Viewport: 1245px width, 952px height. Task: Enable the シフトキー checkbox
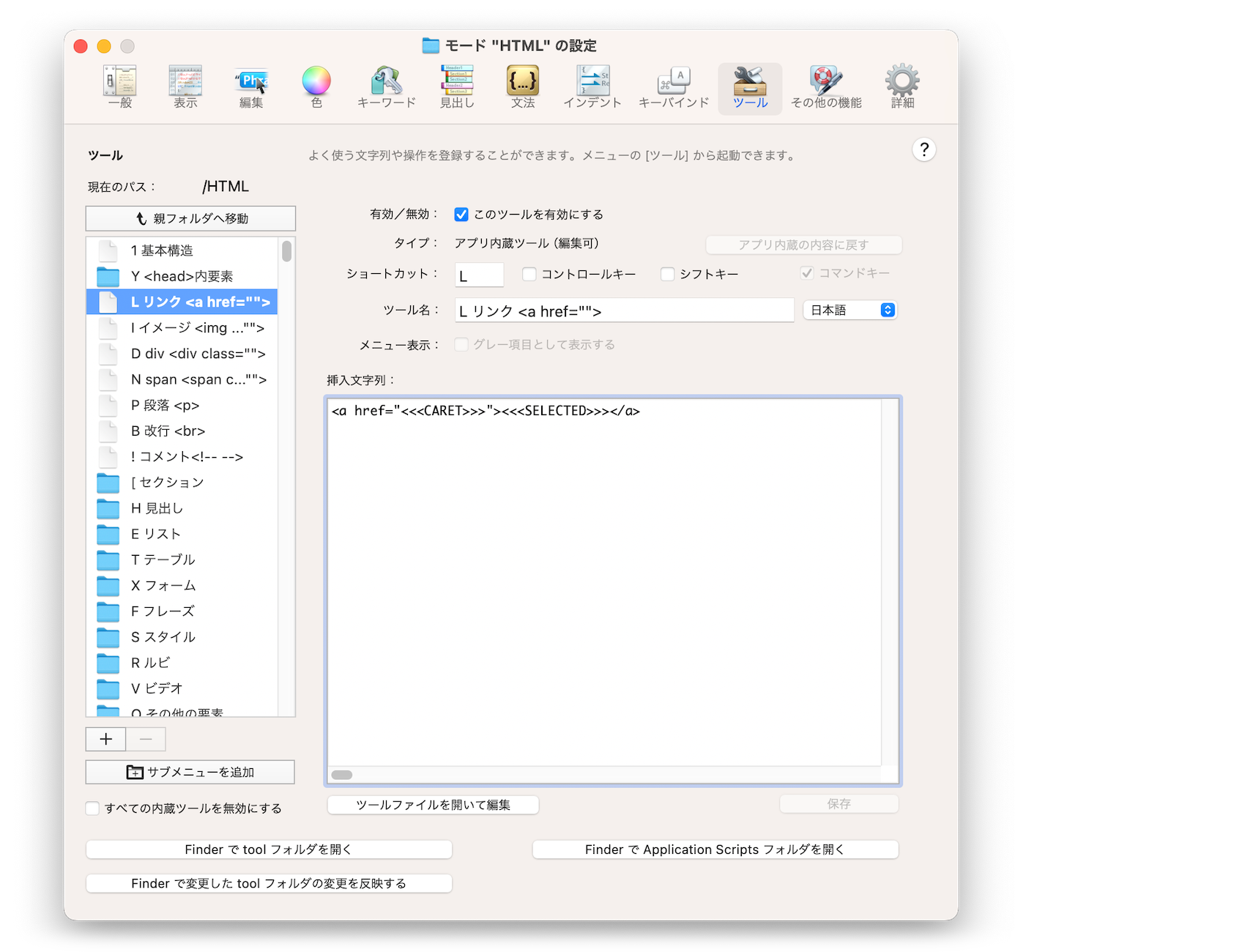pyautogui.click(x=667, y=274)
